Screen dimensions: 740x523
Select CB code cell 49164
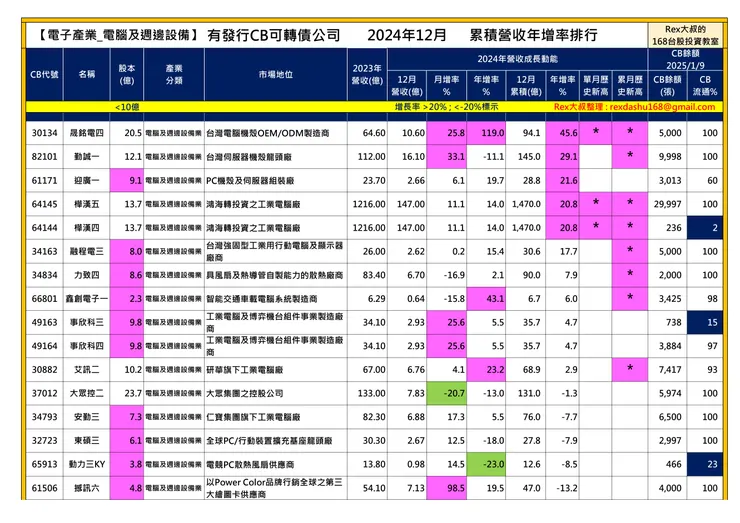coord(44,346)
